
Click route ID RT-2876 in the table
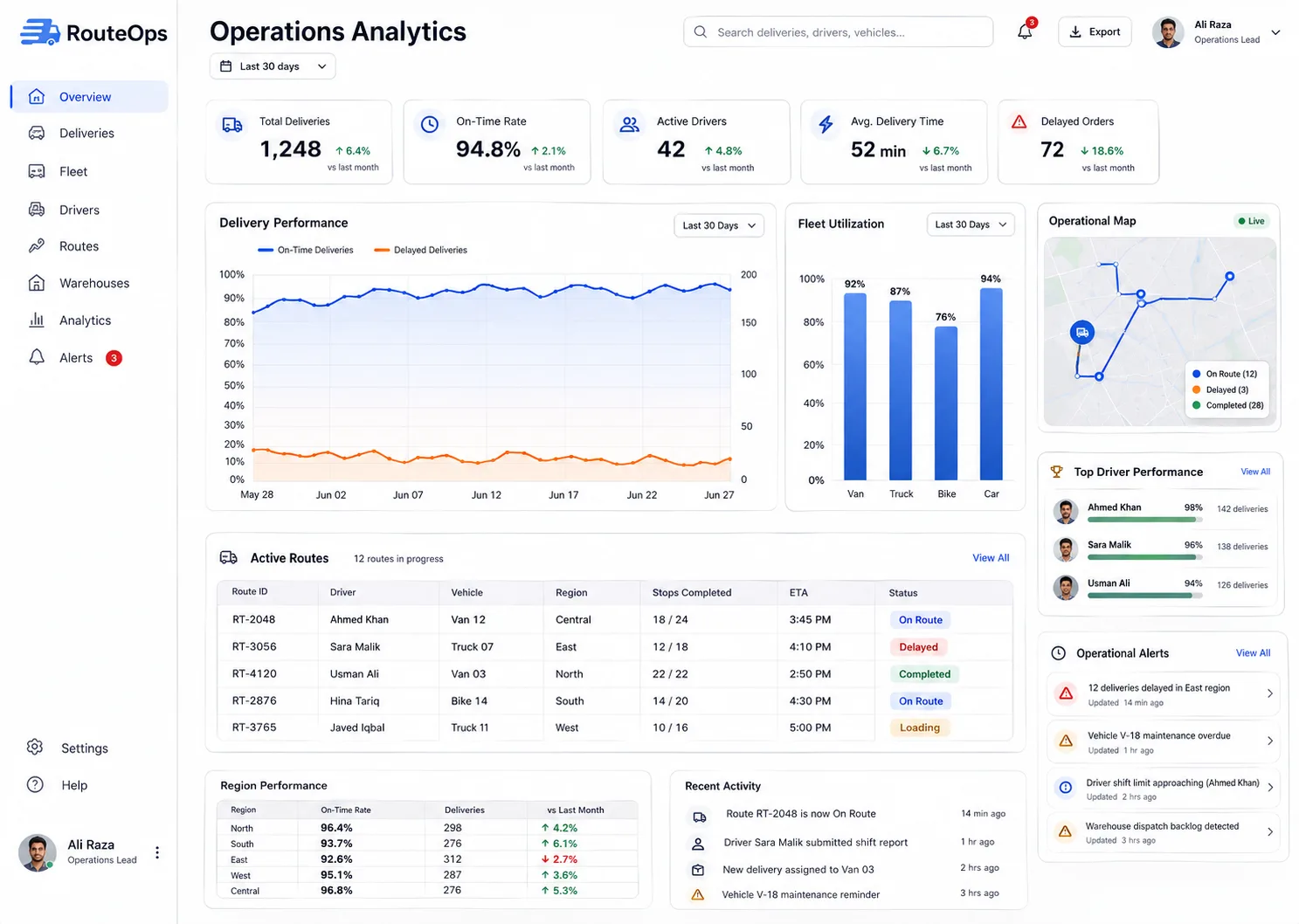point(254,701)
